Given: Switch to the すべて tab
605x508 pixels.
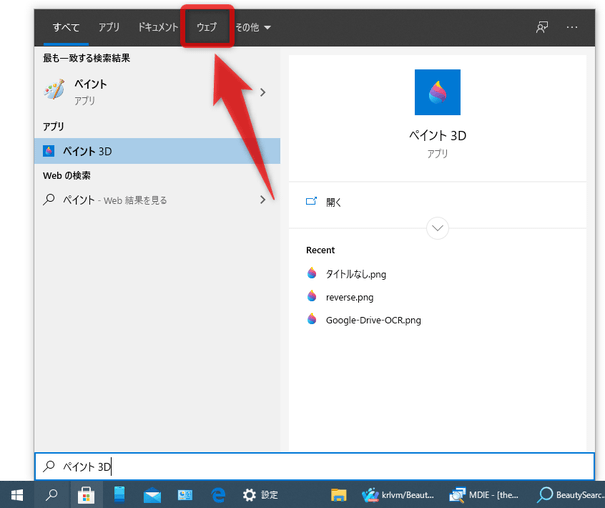Looking at the screenshot, I should pos(66,27).
